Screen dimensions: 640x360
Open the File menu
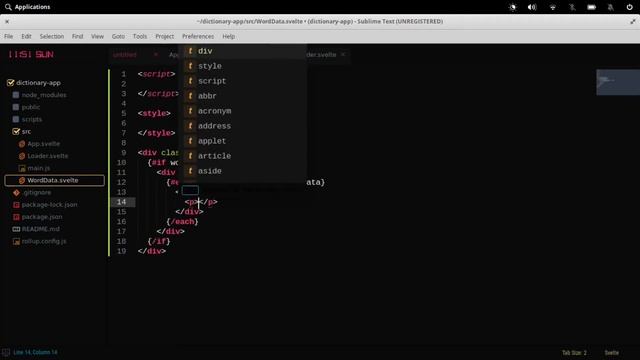pyautogui.click(x=9, y=36)
